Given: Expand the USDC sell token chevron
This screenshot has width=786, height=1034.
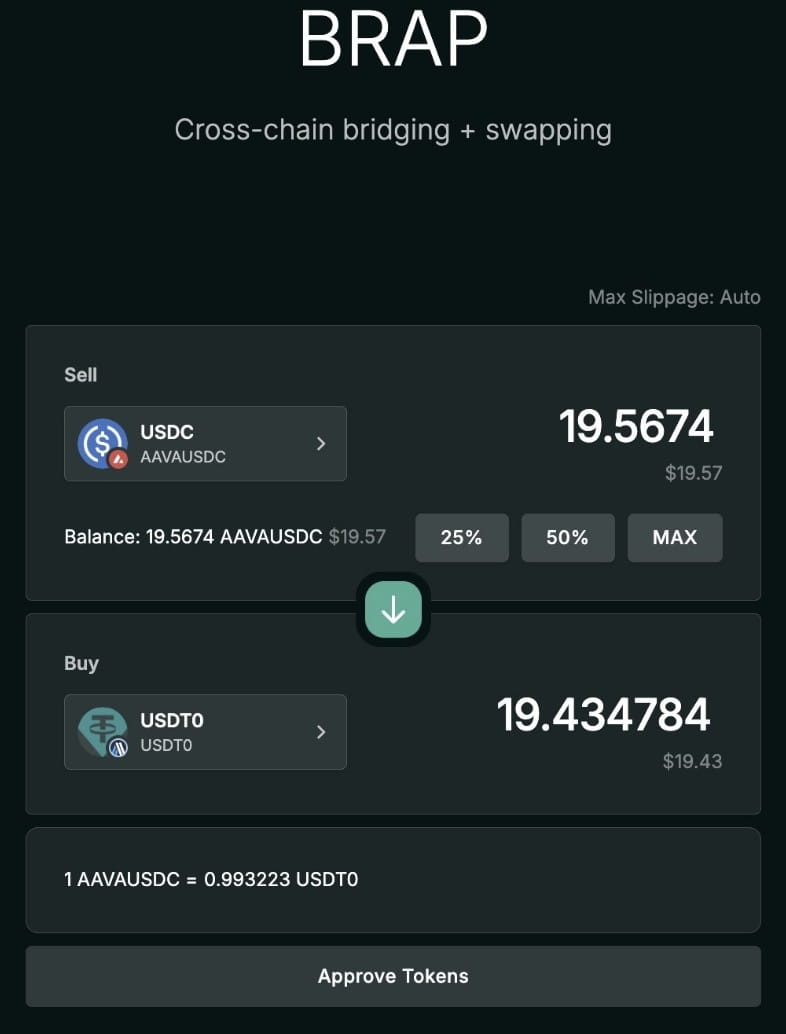Looking at the screenshot, I should (x=321, y=444).
